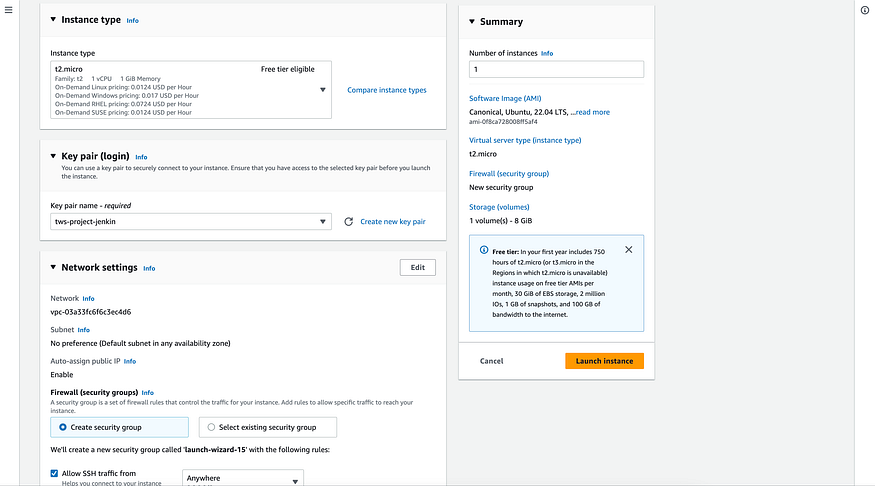Open Compare instance types link
Screen dimensions: 875x486
click(386, 90)
